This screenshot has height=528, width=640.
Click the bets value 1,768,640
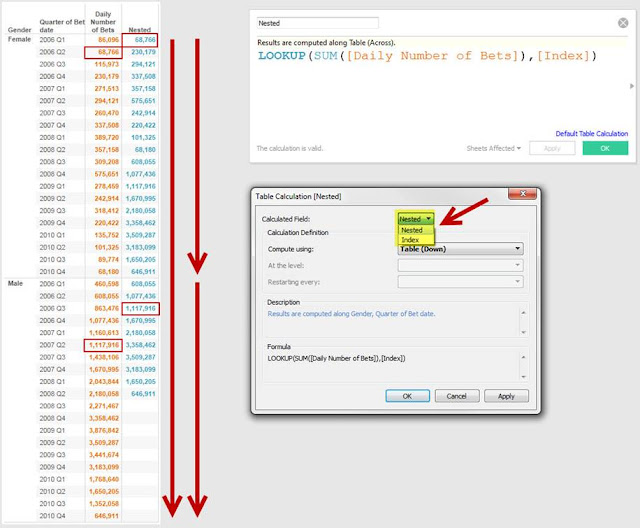104,479
